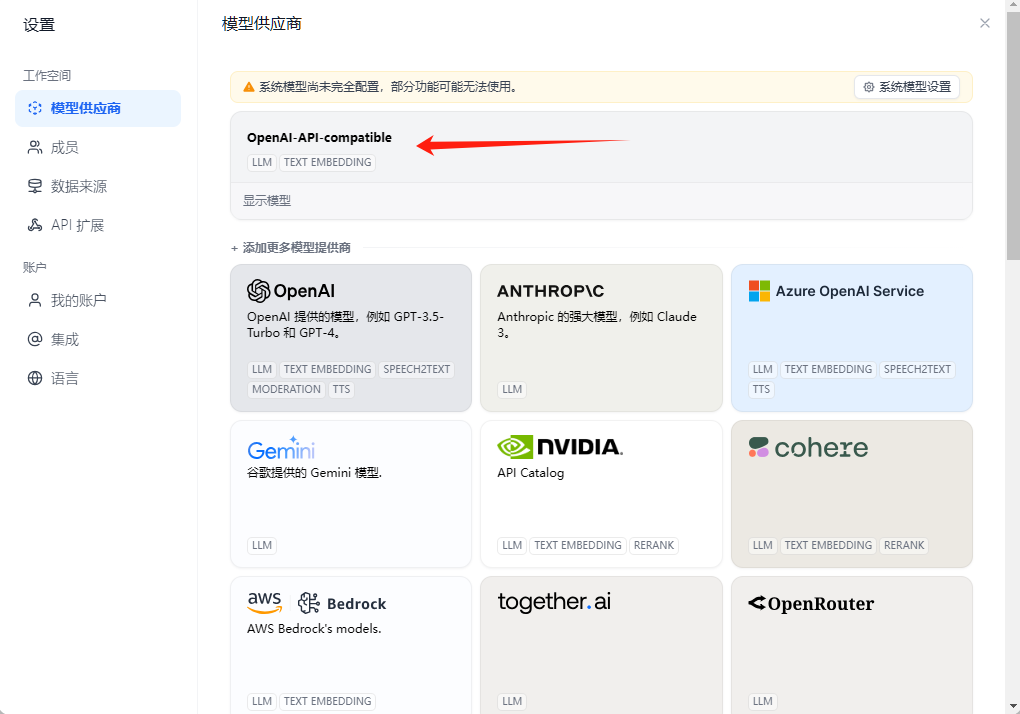Click the scrollbar down arrow
Image resolution: width=1020 pixels, height=714 pixels.
(1013, 706)
